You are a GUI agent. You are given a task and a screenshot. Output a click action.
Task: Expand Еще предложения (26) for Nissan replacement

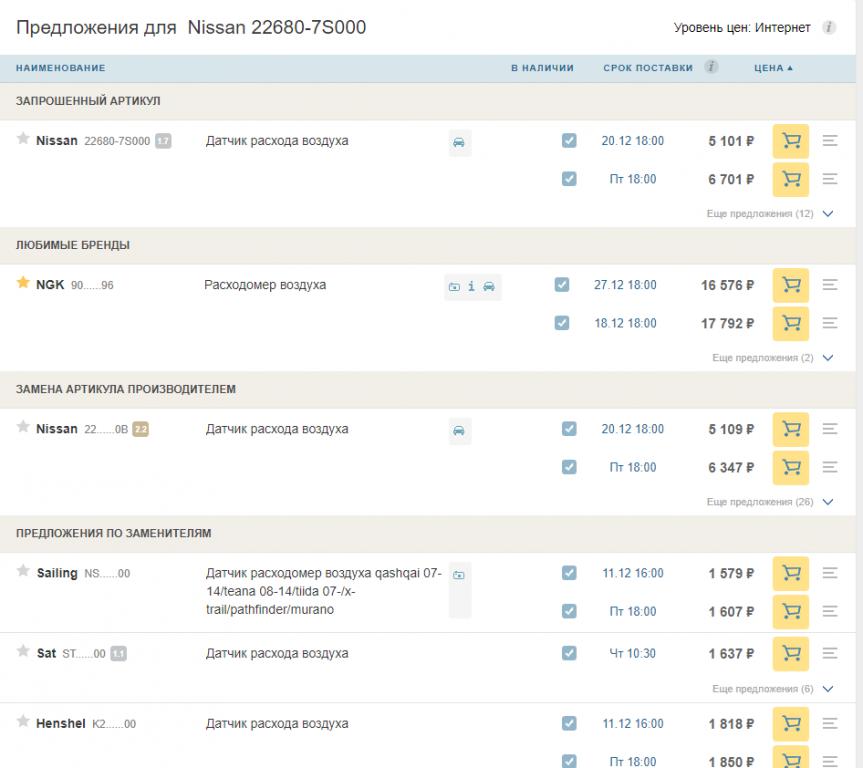pos(770,502)
